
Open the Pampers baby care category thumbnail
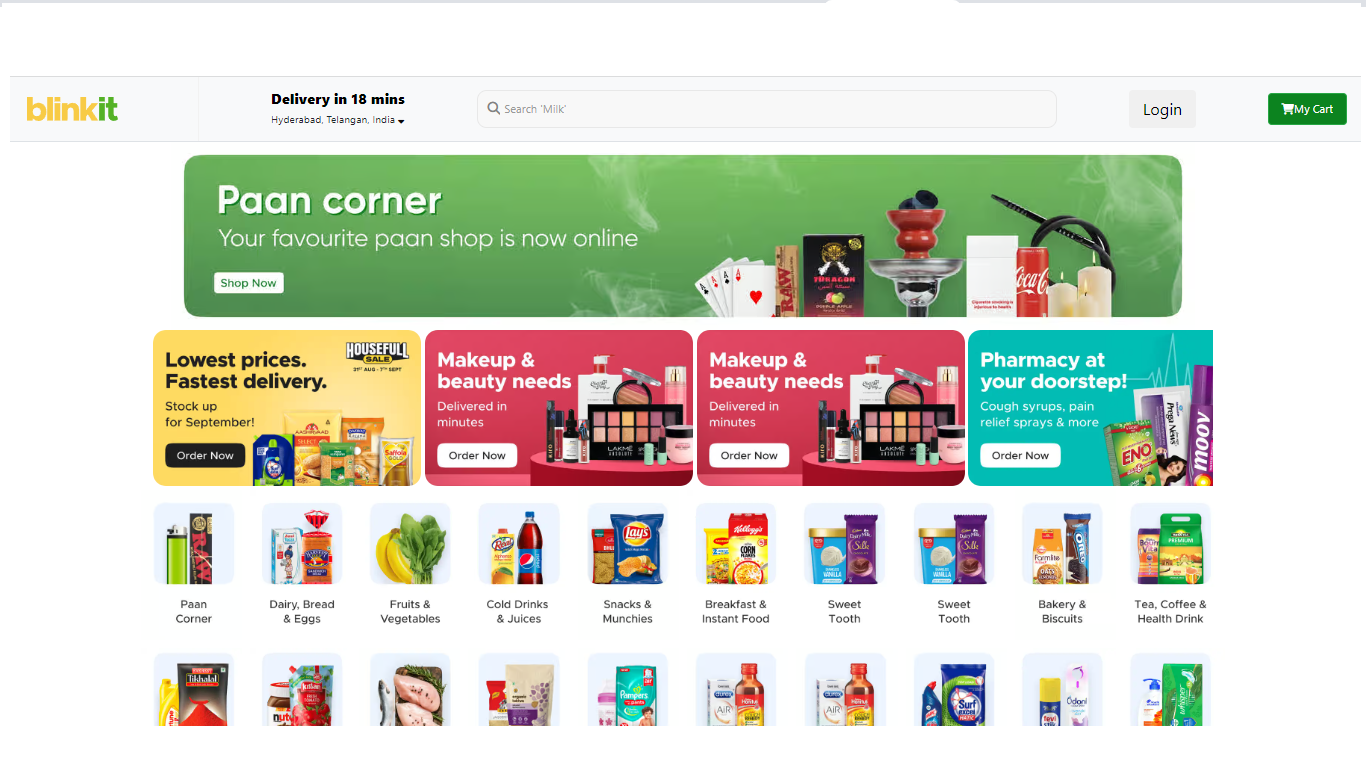point(627,690)
